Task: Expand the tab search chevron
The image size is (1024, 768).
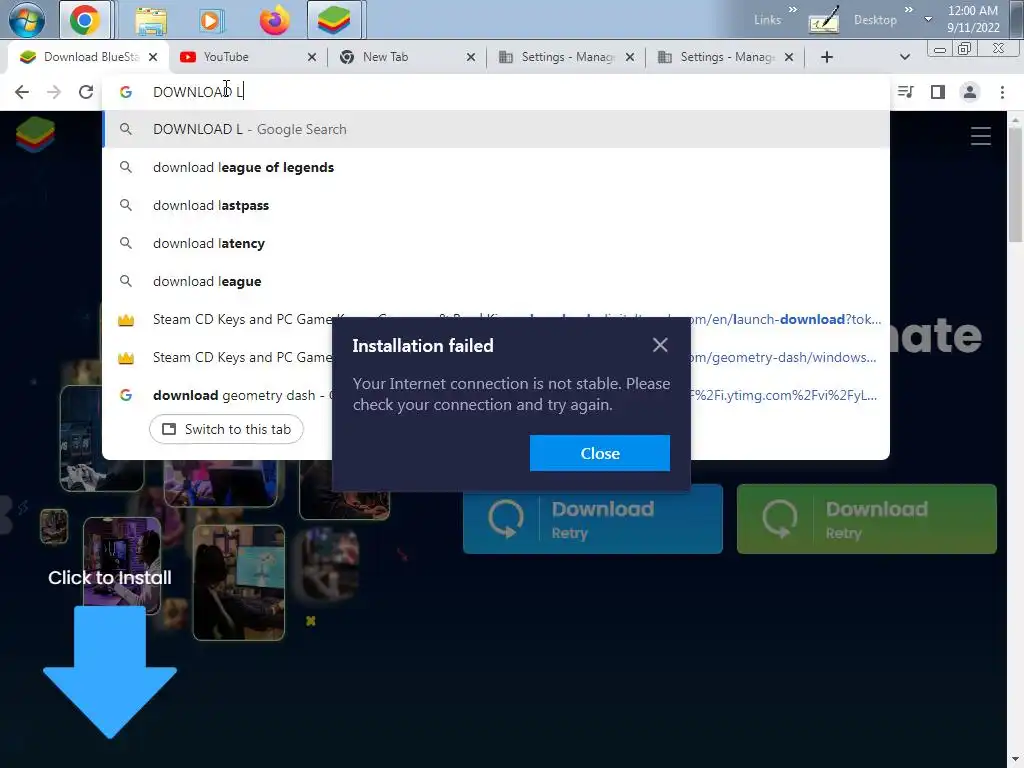Action: pos(904,57)
